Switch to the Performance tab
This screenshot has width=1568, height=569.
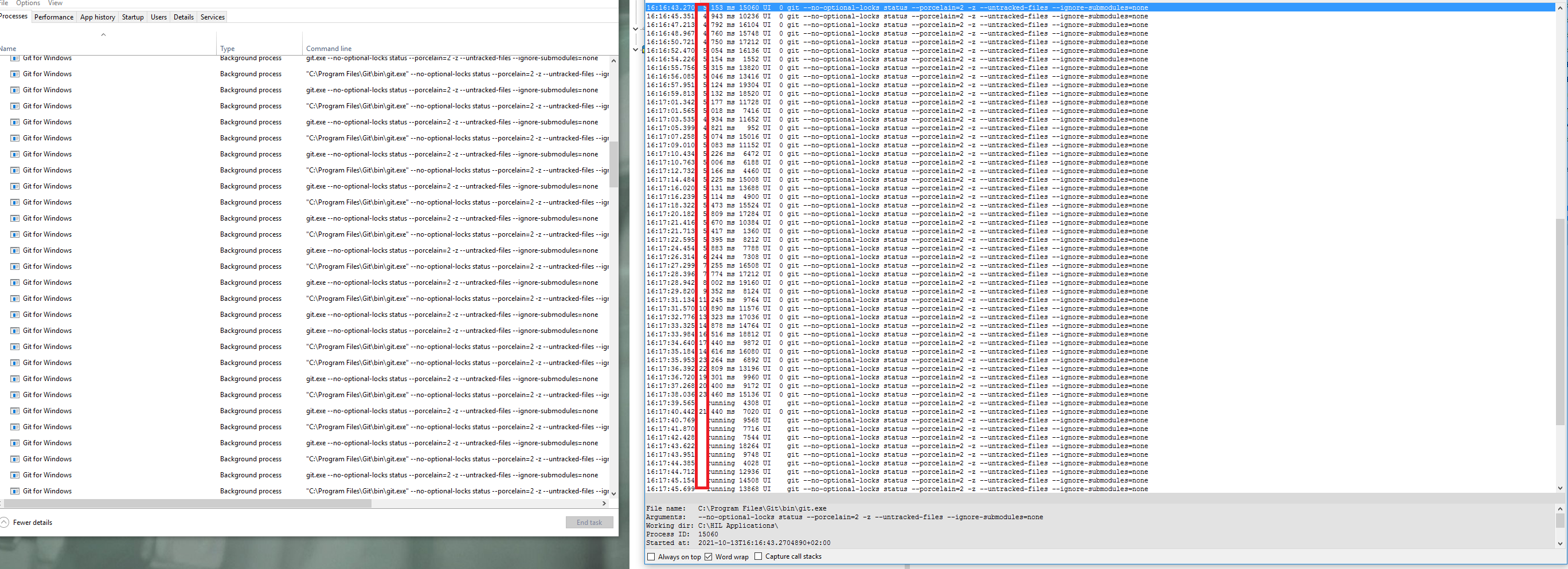53,17
